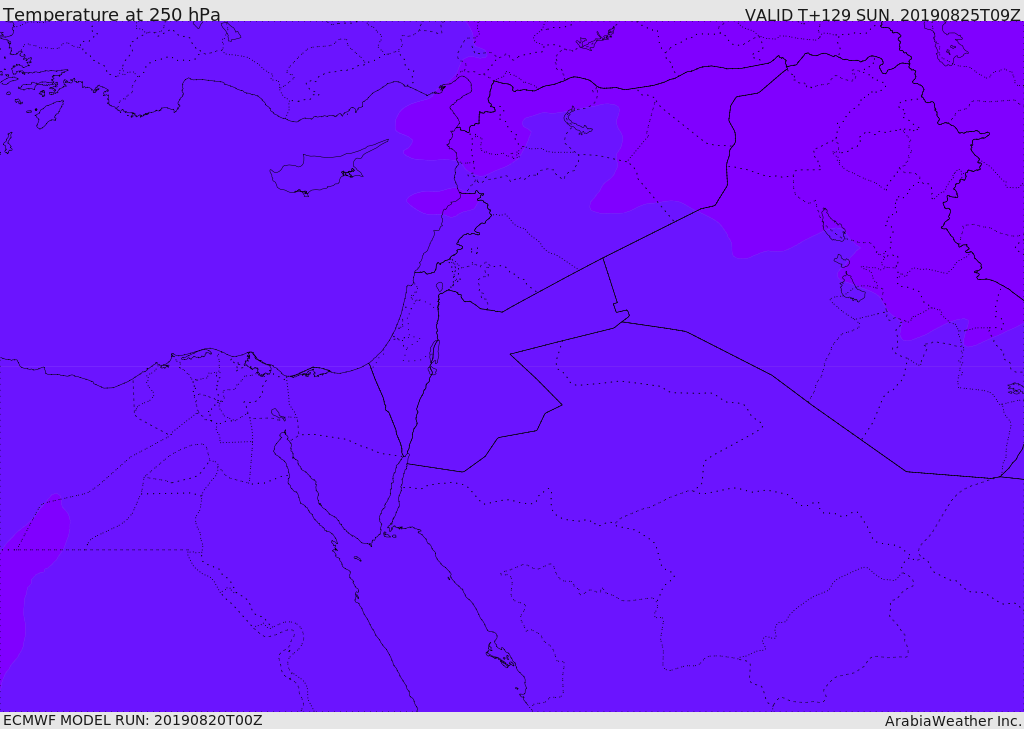Click the Sea of Galilee outline
The height and width of the screenshot is (729, 1024).
440,287
